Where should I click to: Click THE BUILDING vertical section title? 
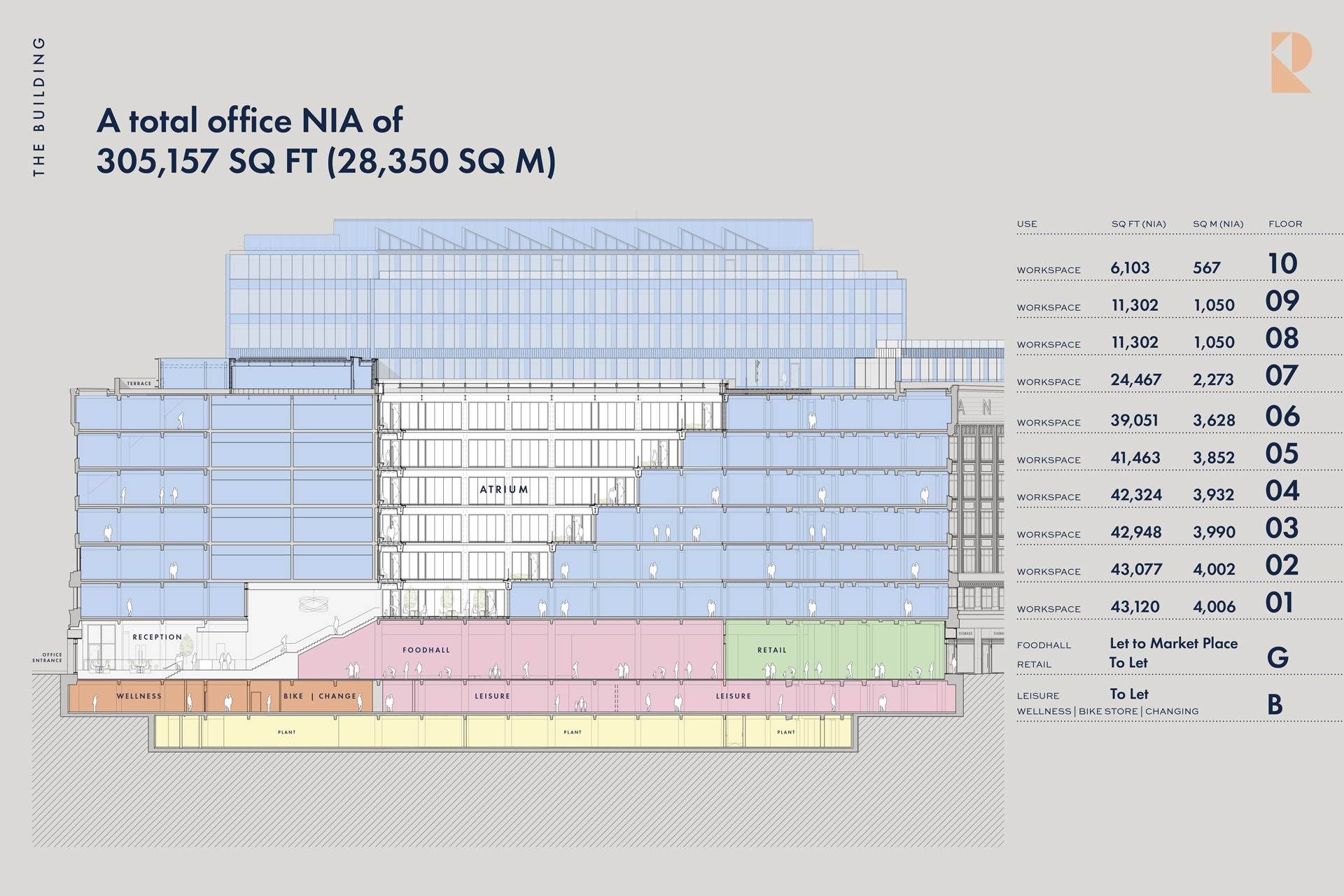[x=39, y=106]
